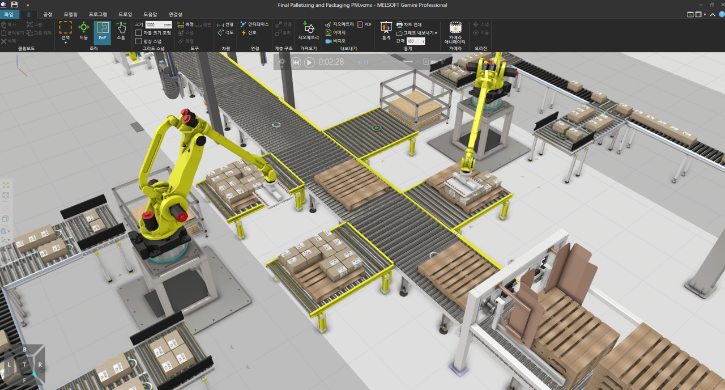725x390 pixels.
Task: Enable the always snap checkbox
Action: [139, 41]
